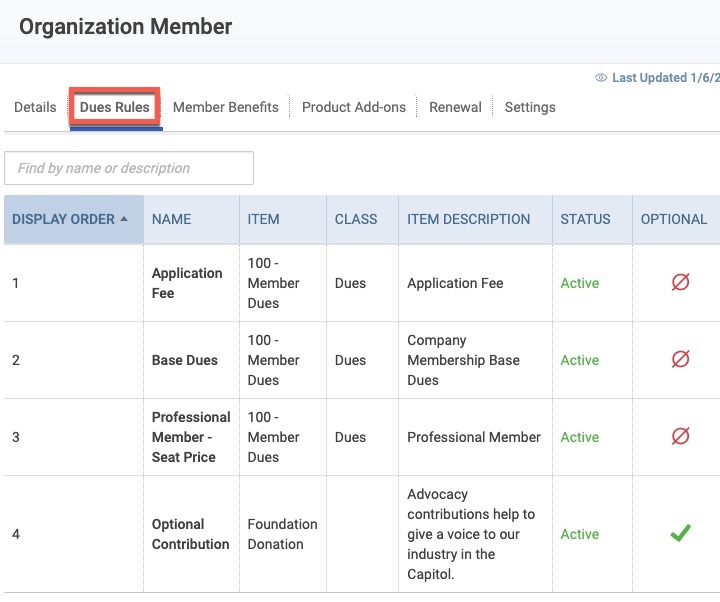Select the Dues Rules tab
Viewport: 720px width, 602px height.
pos(115,107)
